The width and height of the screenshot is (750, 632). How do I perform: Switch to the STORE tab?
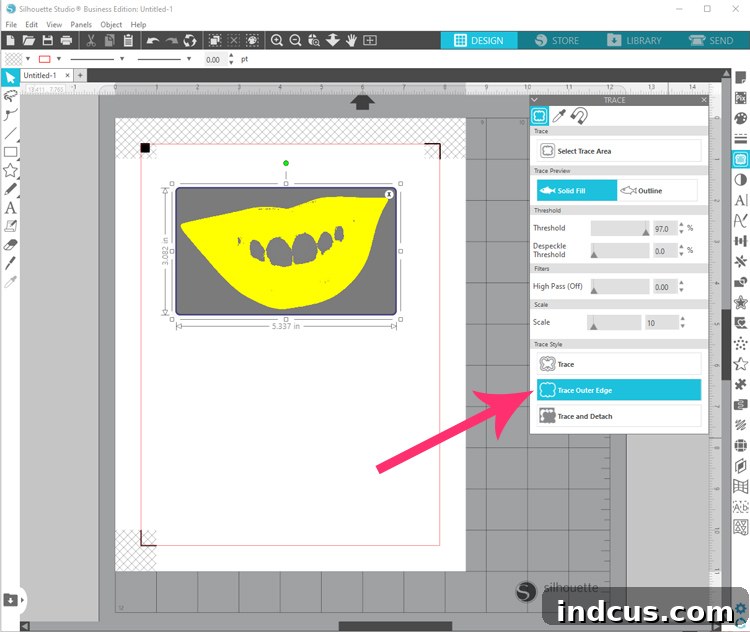point(557,40)
